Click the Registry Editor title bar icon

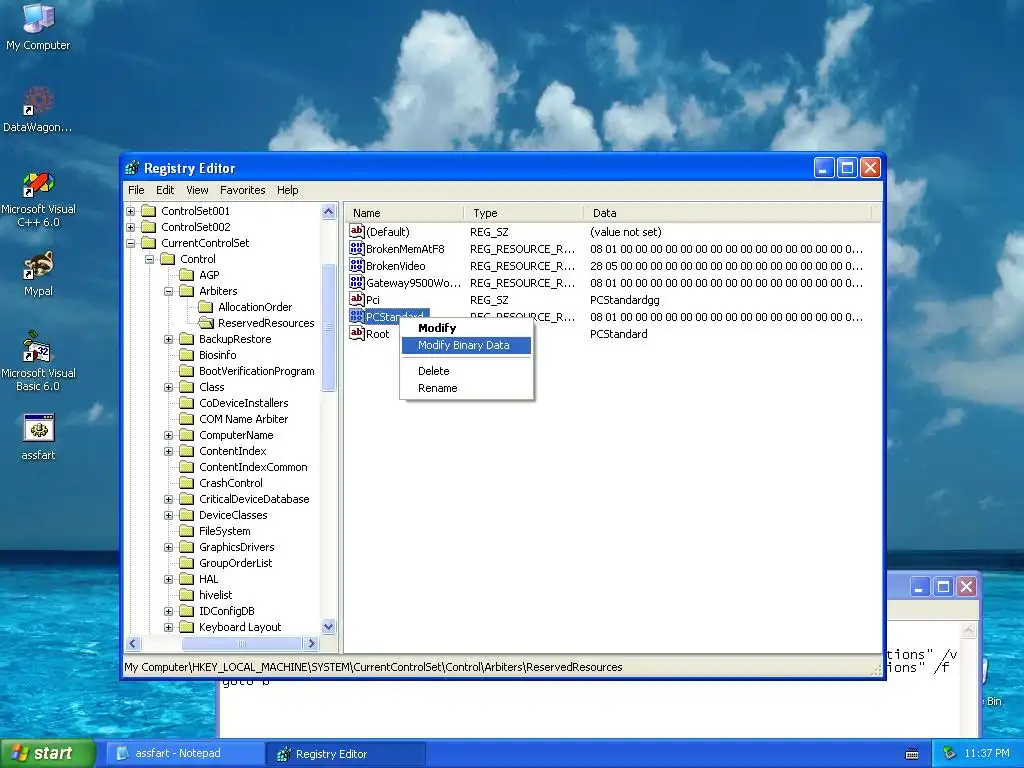132,168
